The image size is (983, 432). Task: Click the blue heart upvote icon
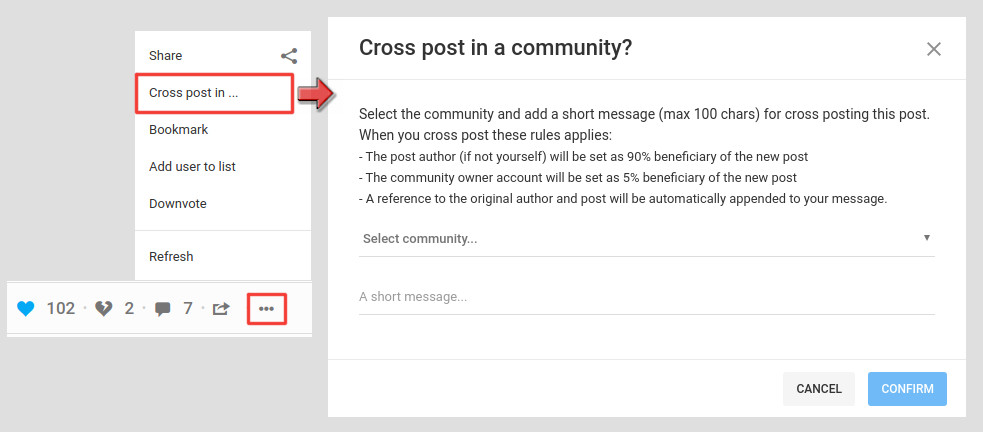pos(26,308)
